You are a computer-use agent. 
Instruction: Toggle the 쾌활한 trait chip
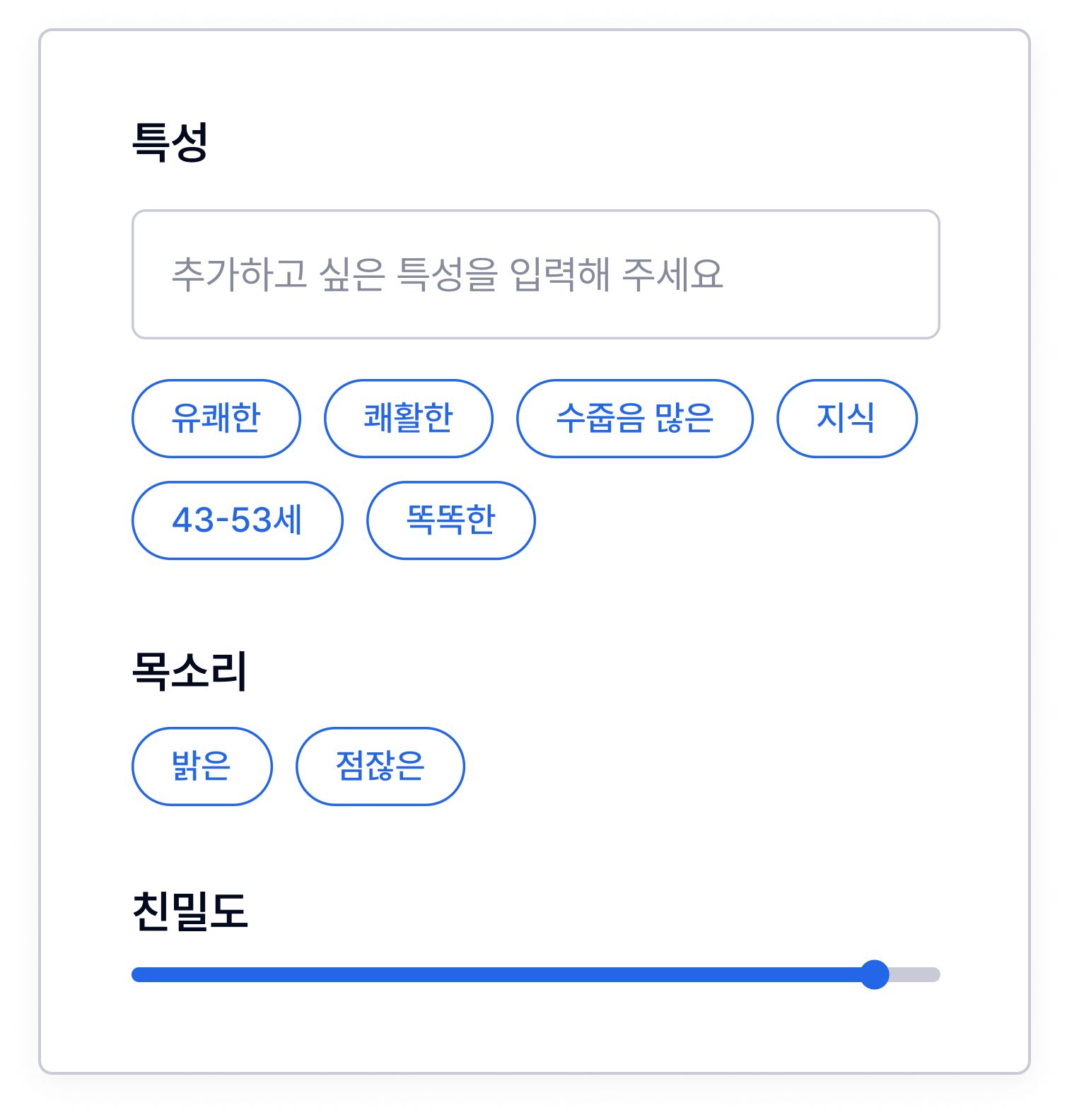409,419
